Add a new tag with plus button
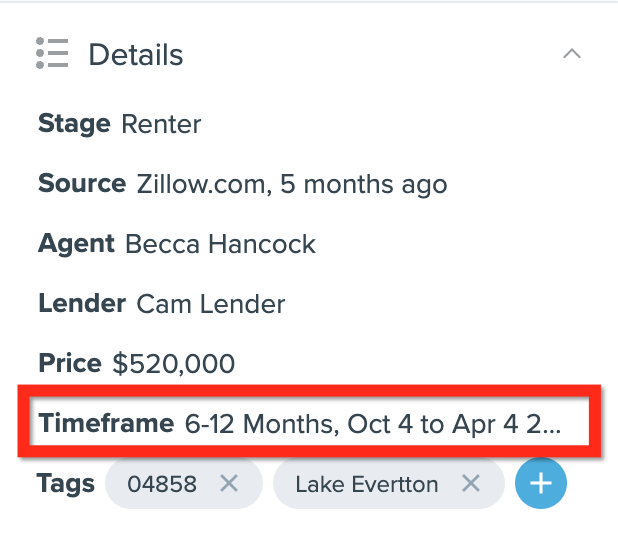618x542 pixels. coord(541,483)
